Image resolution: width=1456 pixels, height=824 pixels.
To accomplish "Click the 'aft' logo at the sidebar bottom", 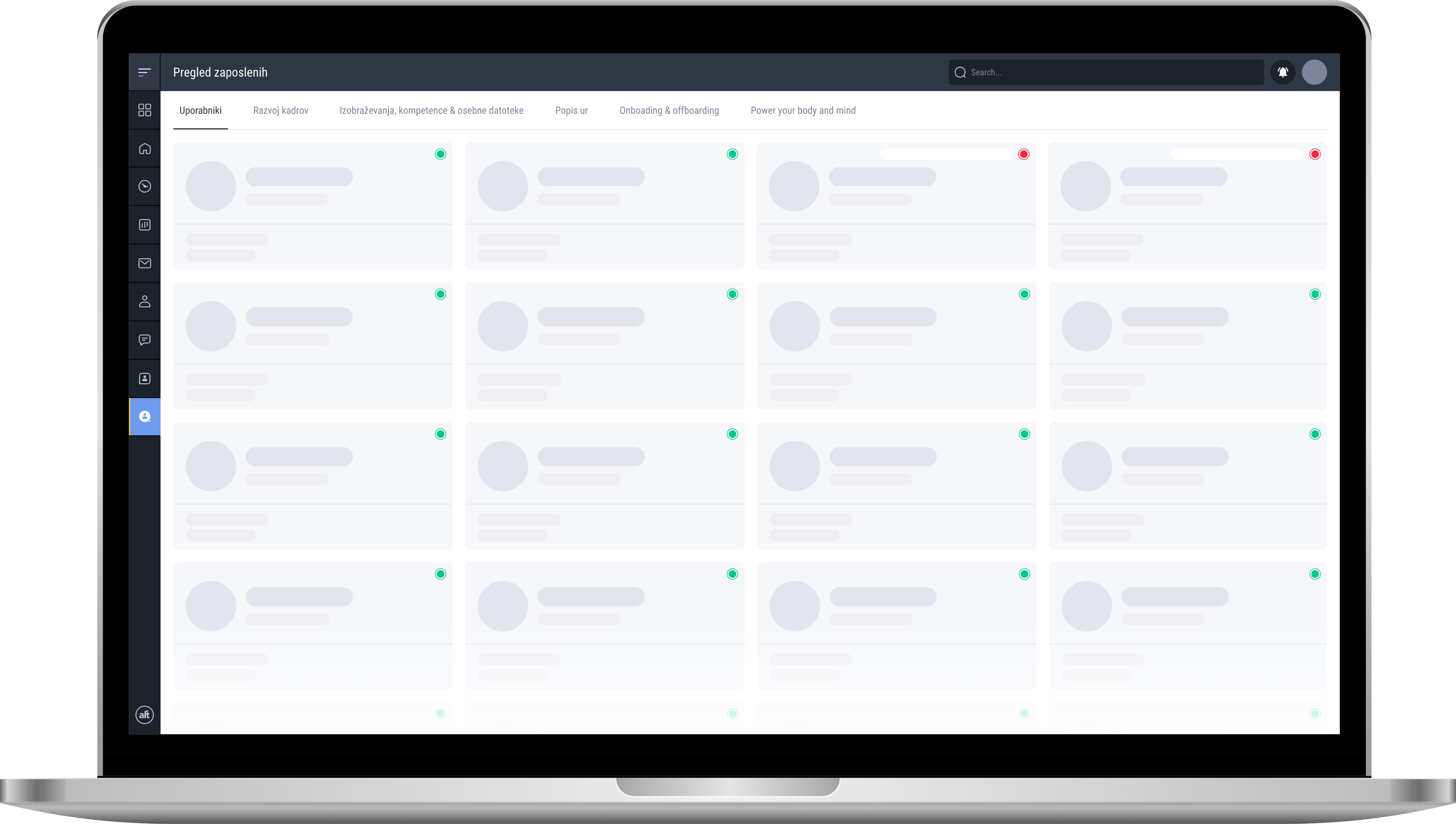I will [144, 715].
